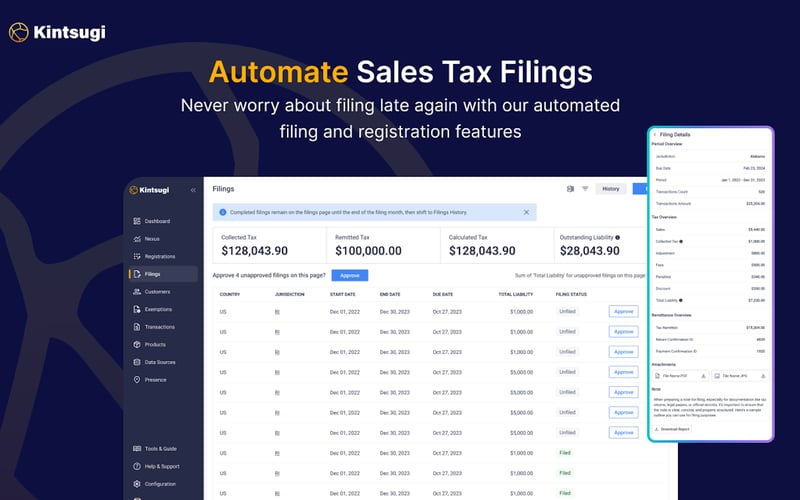Collapse the sidebar with the double-chevron icon
800x500 pixels.
(x=193, y=190)
